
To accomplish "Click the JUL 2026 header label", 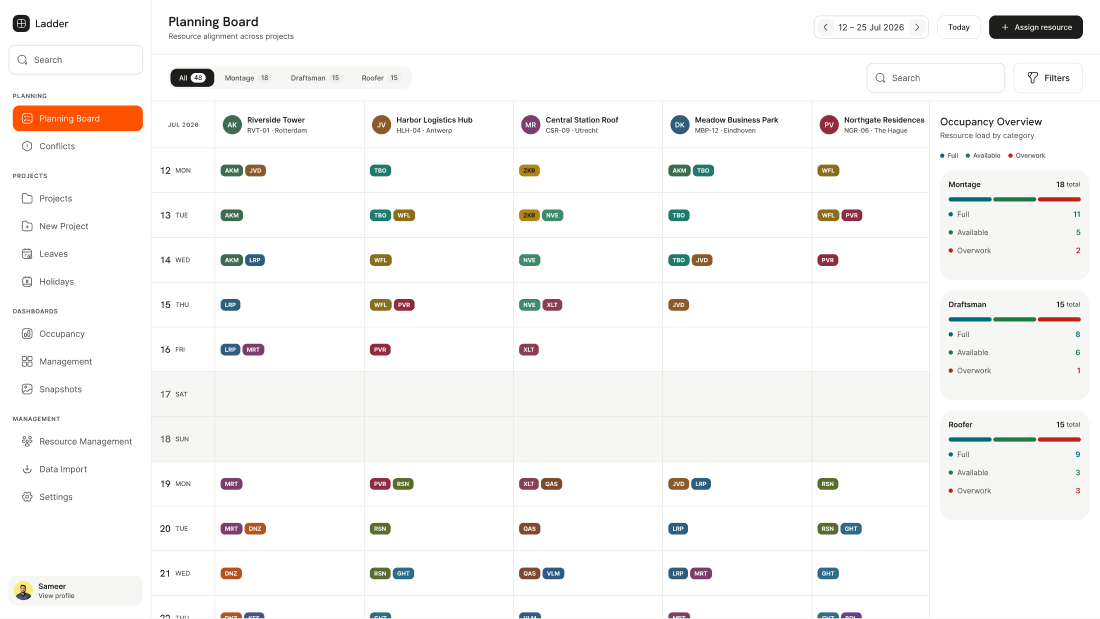I will [183, 125].
